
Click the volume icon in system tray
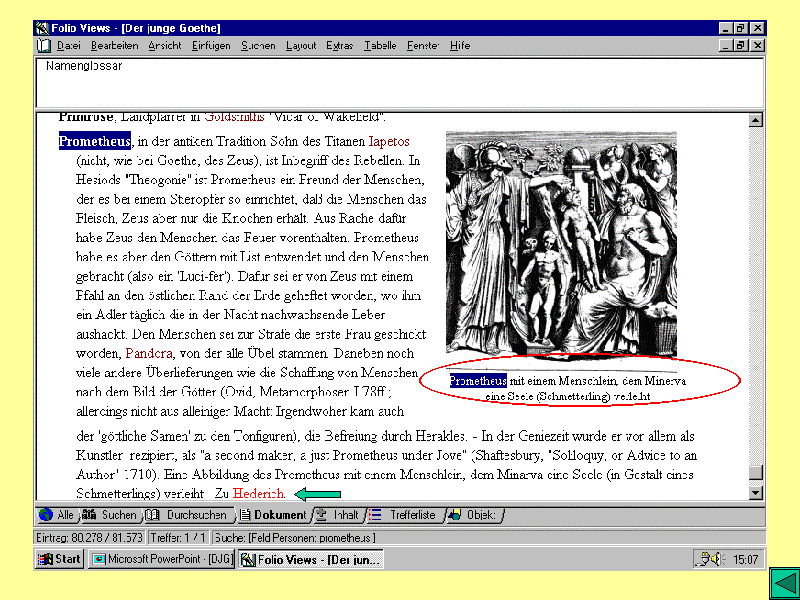709,559
